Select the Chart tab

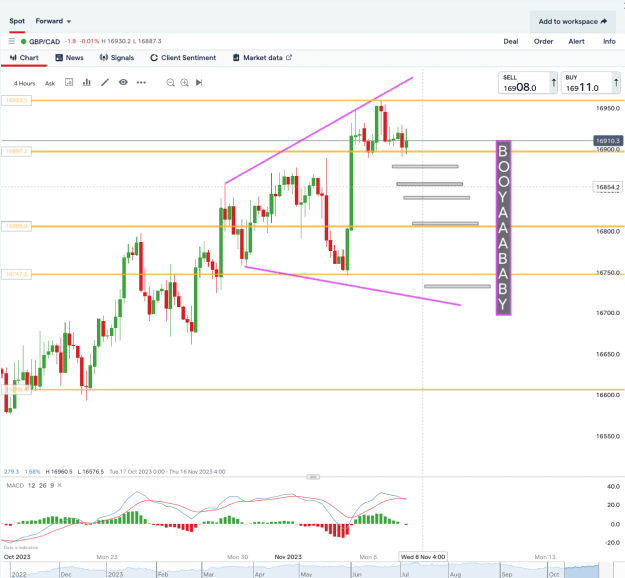24,58
